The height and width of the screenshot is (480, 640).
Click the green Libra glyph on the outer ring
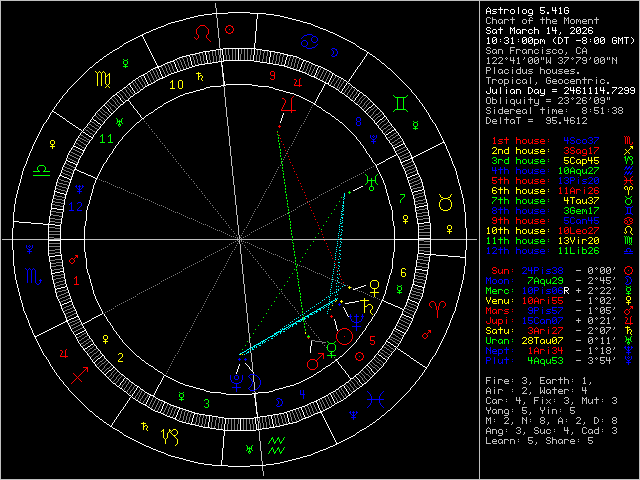(42, 170)
